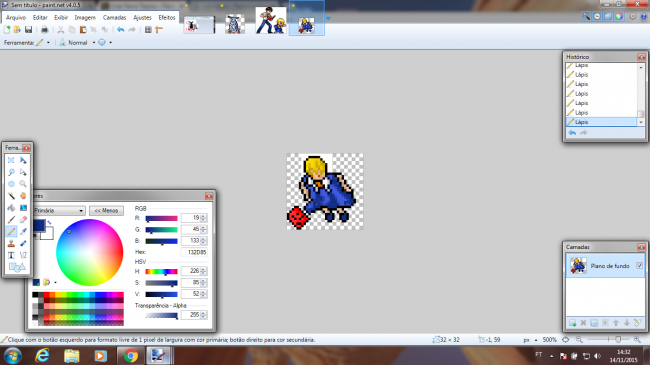Toggle Plano de fundo layer visibility checkbox
The image size is (650, 365).
(x=640, y=265)
